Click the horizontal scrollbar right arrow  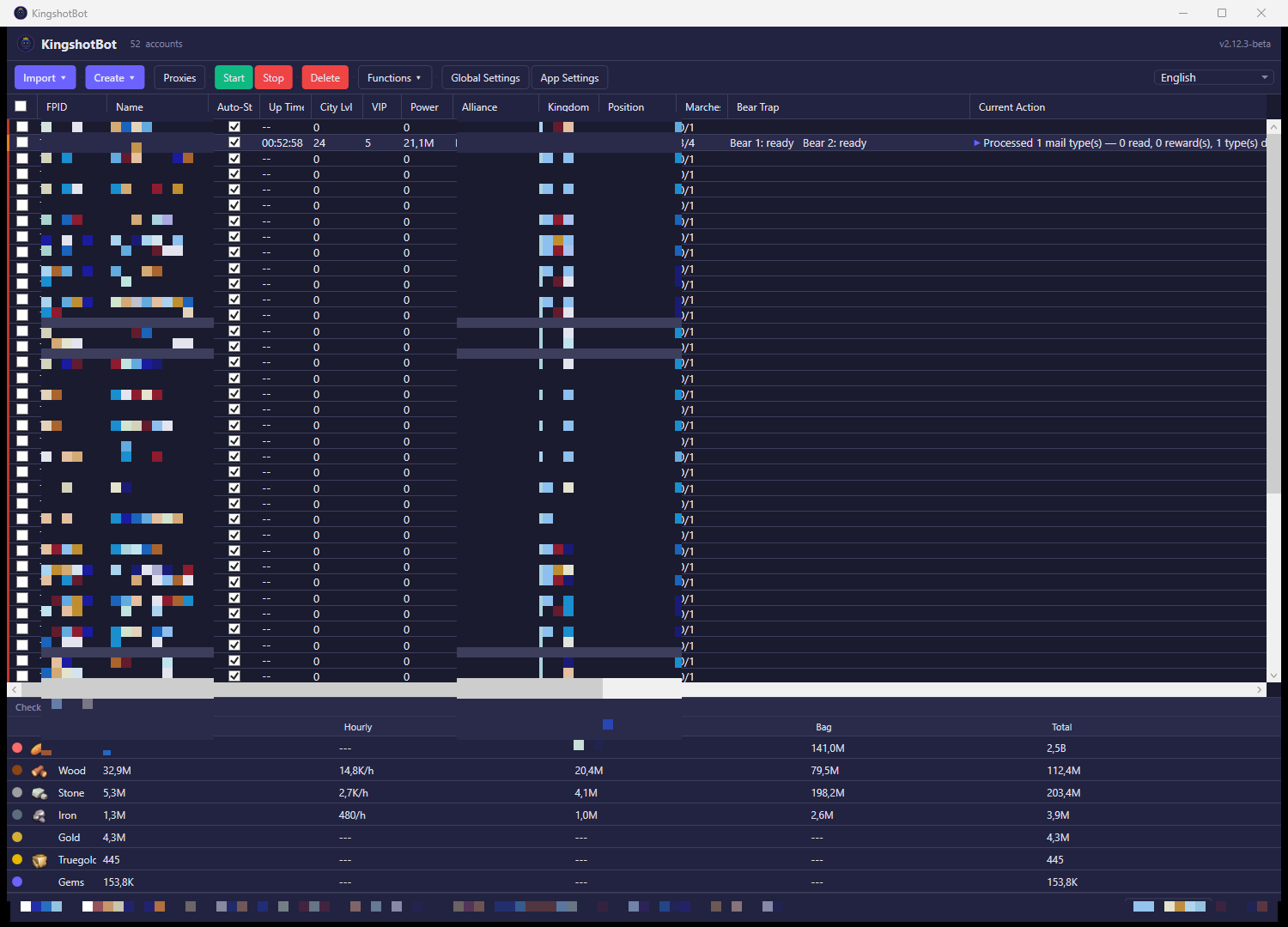pos(1260,689)
